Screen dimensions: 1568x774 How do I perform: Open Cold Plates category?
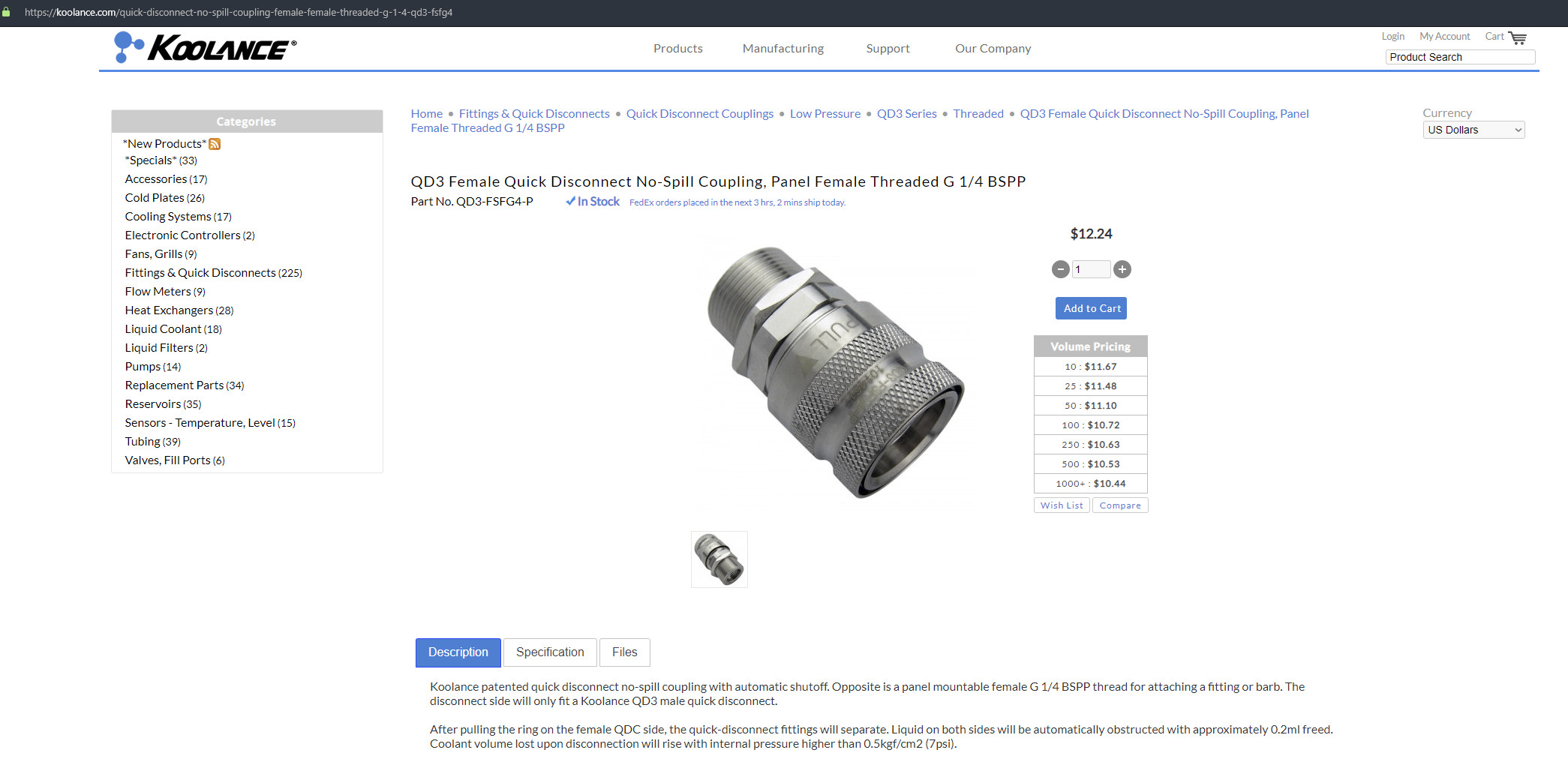[164, 198]
